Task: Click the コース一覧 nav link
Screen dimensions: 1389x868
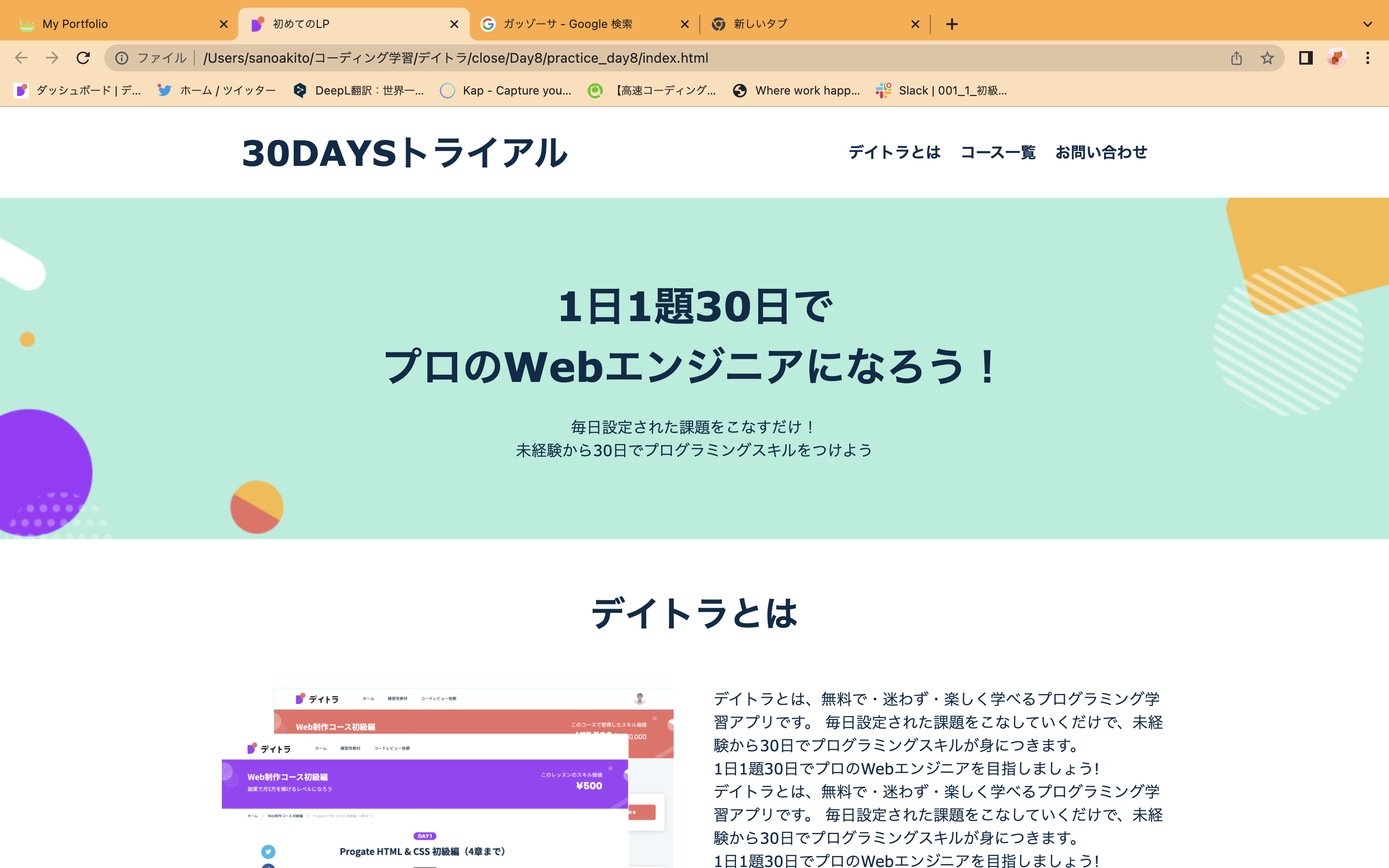Action: coord(997,152)
